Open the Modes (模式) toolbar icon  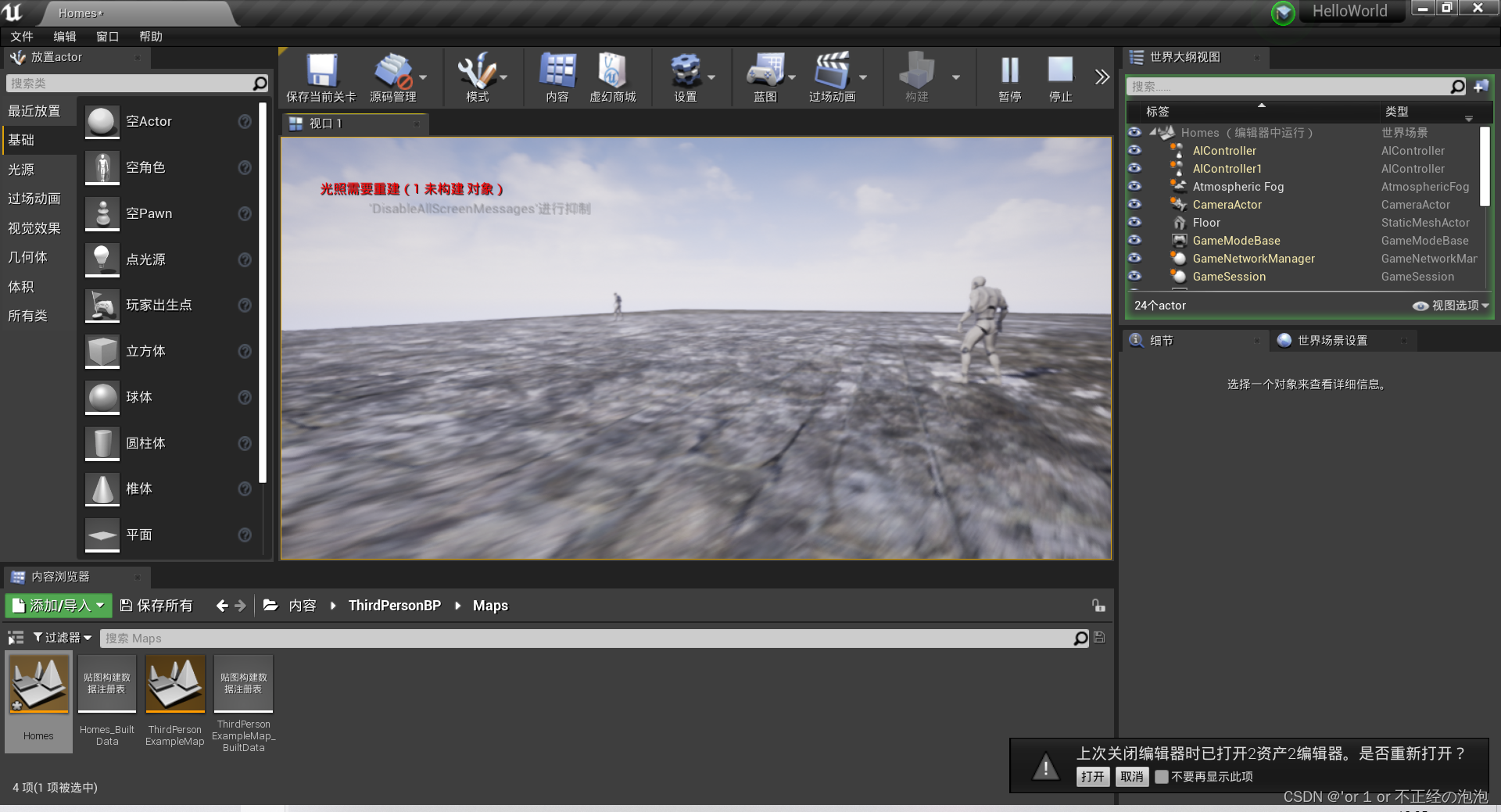(x=477, y=71)
